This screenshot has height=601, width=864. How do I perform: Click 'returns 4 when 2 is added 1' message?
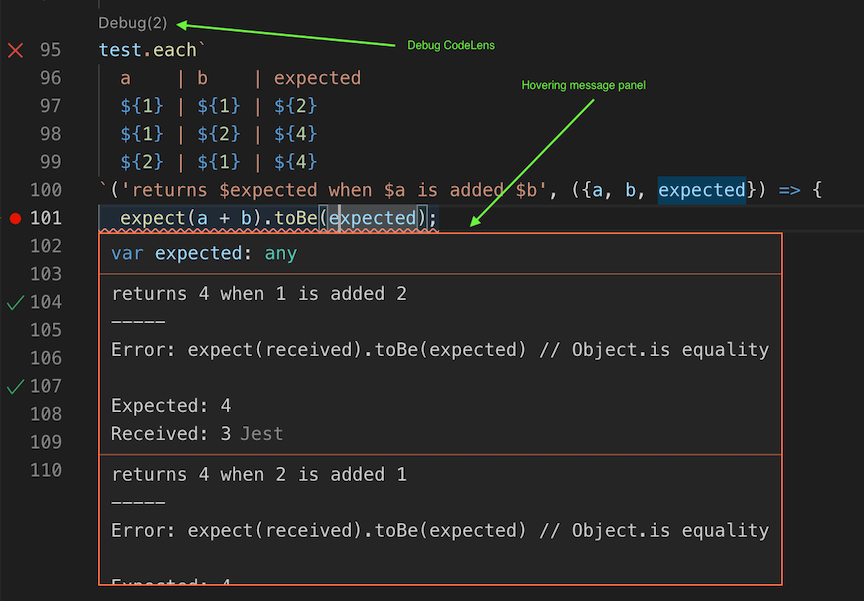259,474
